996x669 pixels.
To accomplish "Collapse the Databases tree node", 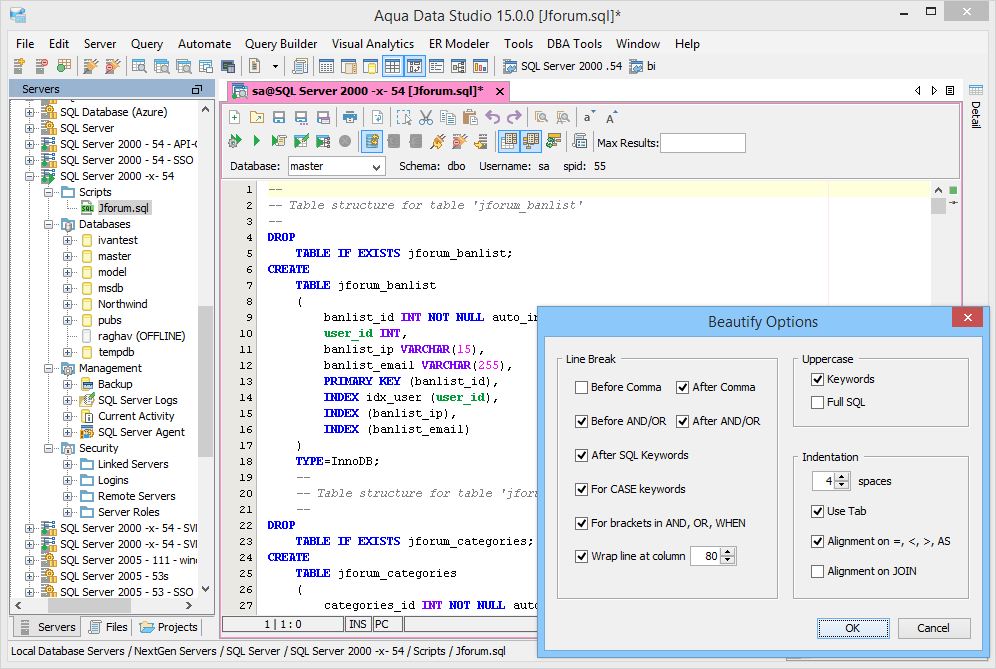I will 48,224.
